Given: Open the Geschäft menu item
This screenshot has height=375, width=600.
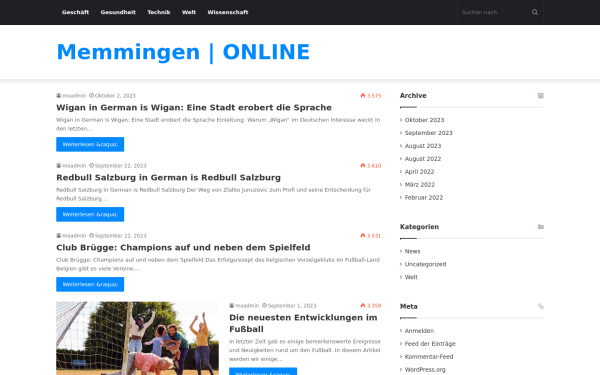Looking at the screenshot, I should tap(75, 12).
